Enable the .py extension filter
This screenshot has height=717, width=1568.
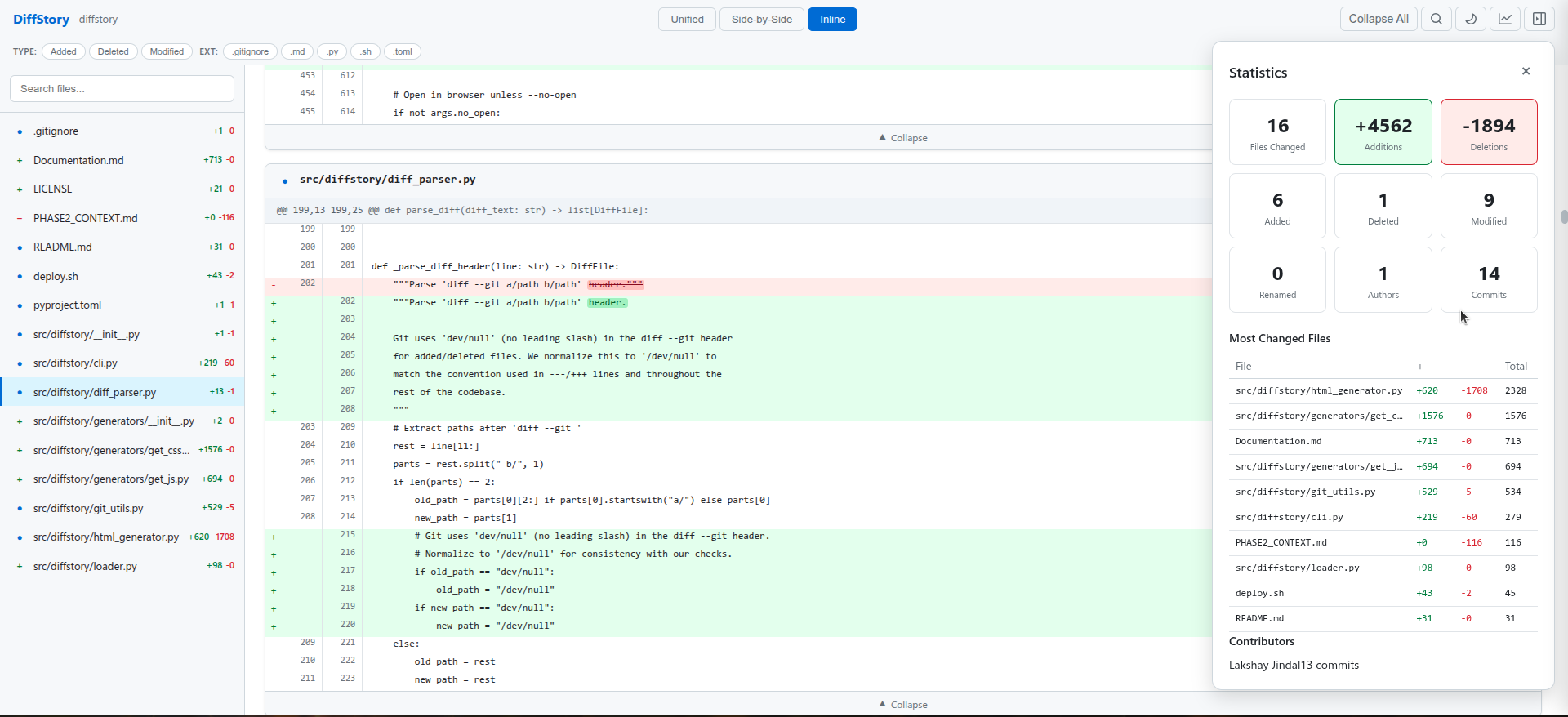tap(332, 51)
